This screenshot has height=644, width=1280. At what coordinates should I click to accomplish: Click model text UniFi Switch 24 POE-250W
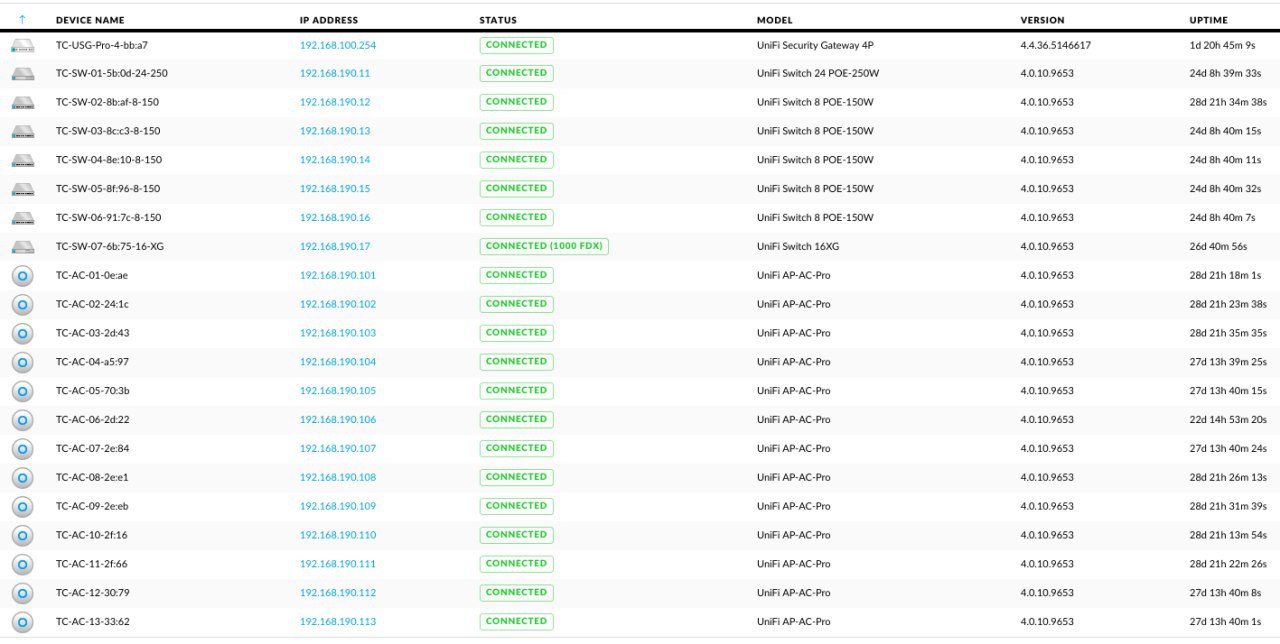[x=818, y=74]
